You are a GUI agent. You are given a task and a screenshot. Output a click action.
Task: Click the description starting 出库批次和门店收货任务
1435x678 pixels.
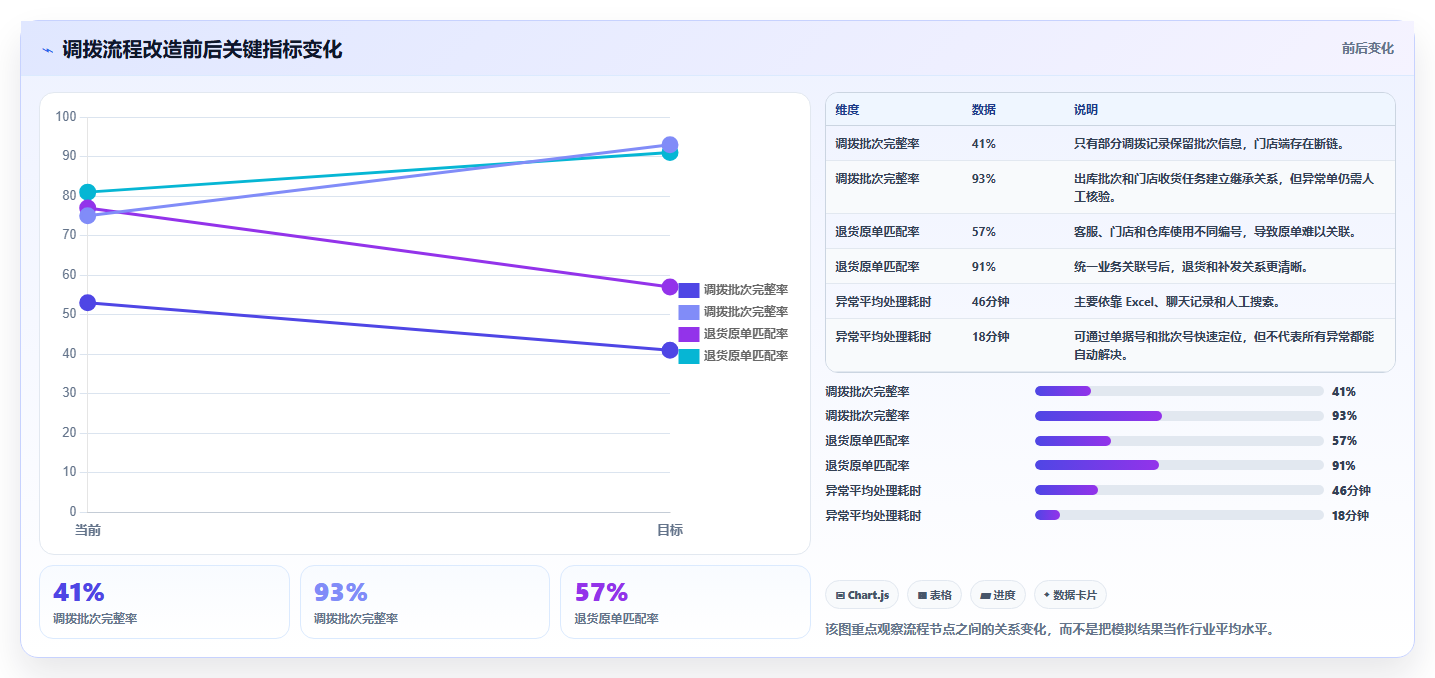tap(1224, 187)
